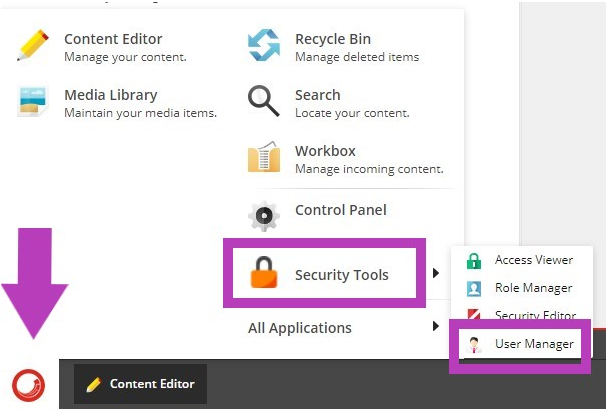Viewport: 606px width, 409px height.
Task: Open the red Sitecore start button
Action: pyautogui.click(x=29, y=385)
